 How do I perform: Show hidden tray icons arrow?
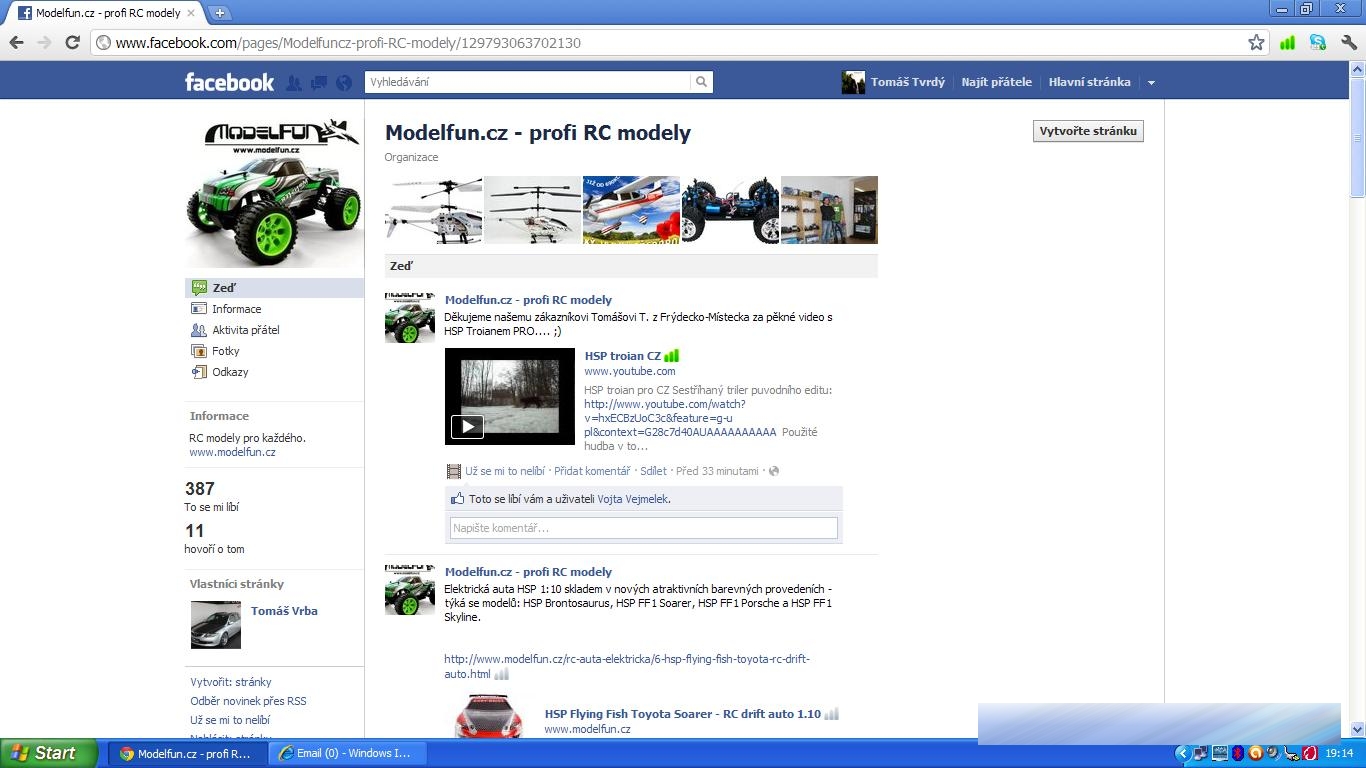[x=1183, y=753]
